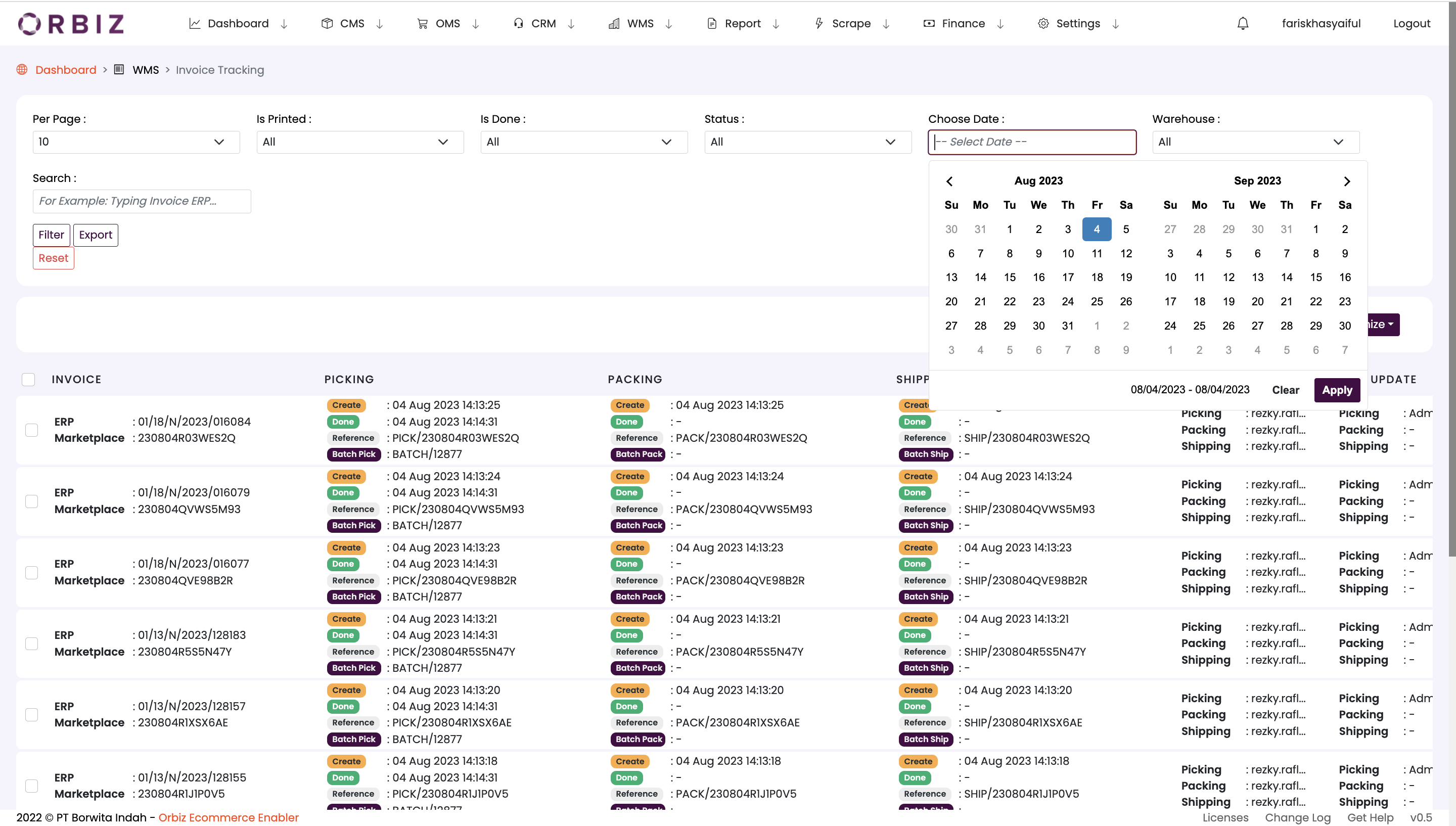Go to next month in calendar
Viewport: 1456px width, 826px height.
1346,181
